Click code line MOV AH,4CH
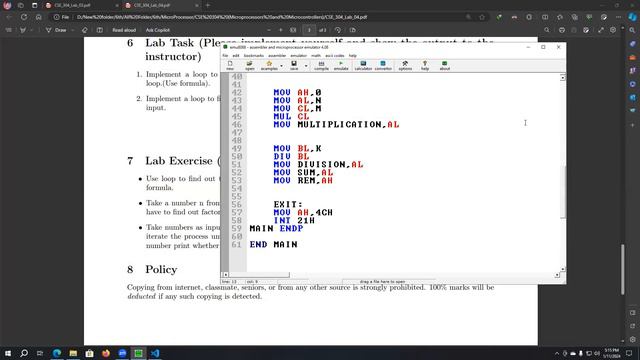This screenshot has height=360, width=640. [x=303, y=212]
